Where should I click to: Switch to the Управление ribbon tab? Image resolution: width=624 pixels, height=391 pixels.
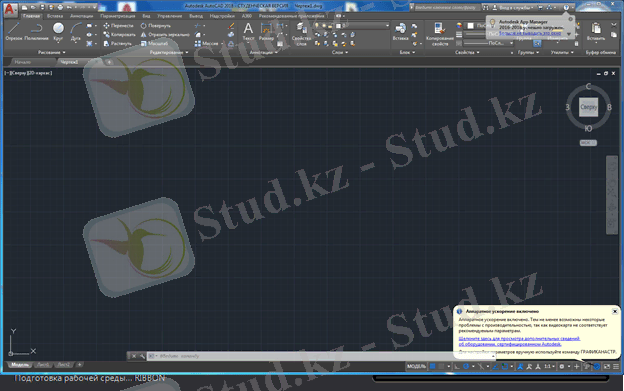click(x=169, y=16)
